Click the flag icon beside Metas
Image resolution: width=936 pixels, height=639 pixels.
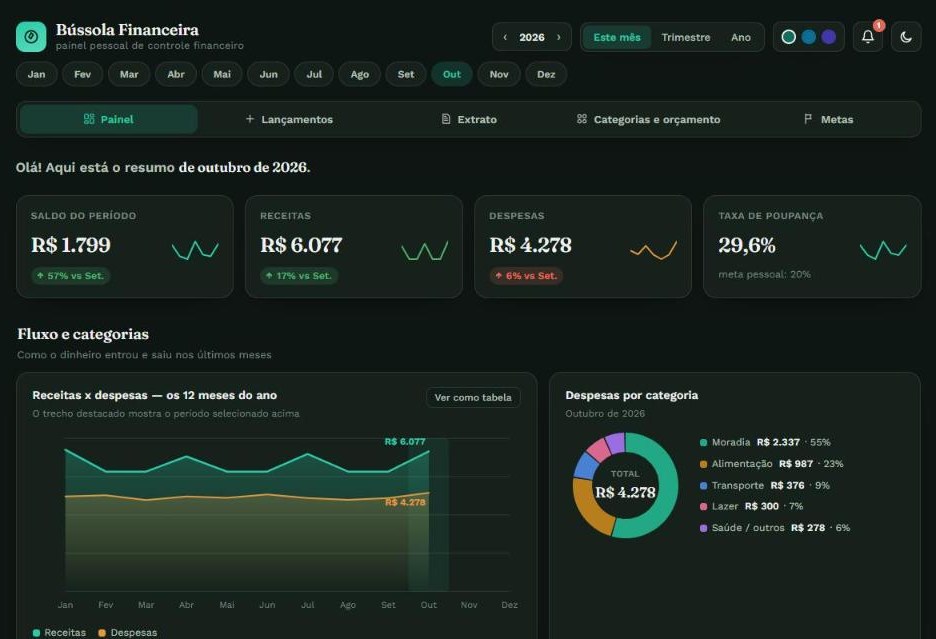(808, 119)
